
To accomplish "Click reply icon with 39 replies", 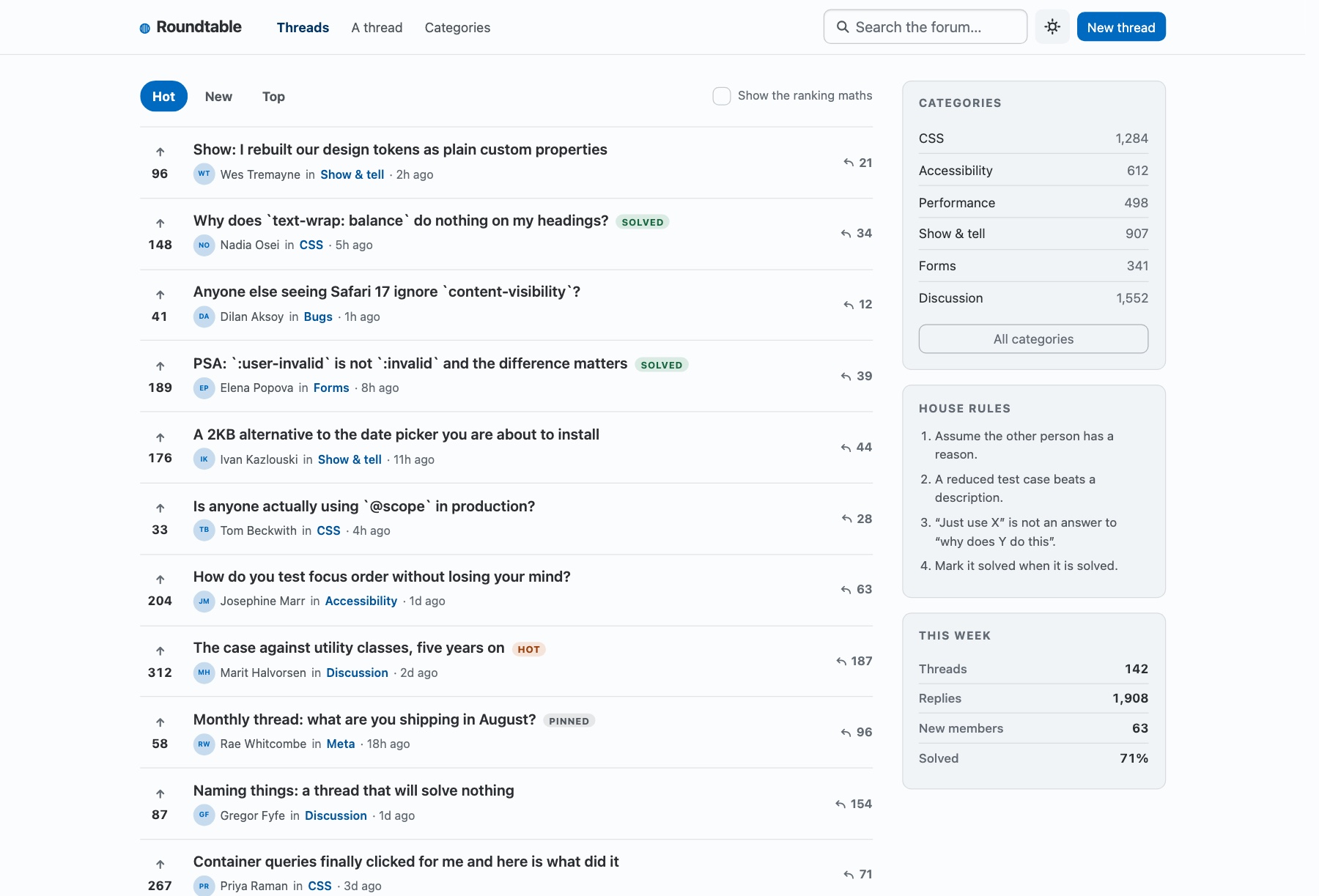I will [846, 377].
